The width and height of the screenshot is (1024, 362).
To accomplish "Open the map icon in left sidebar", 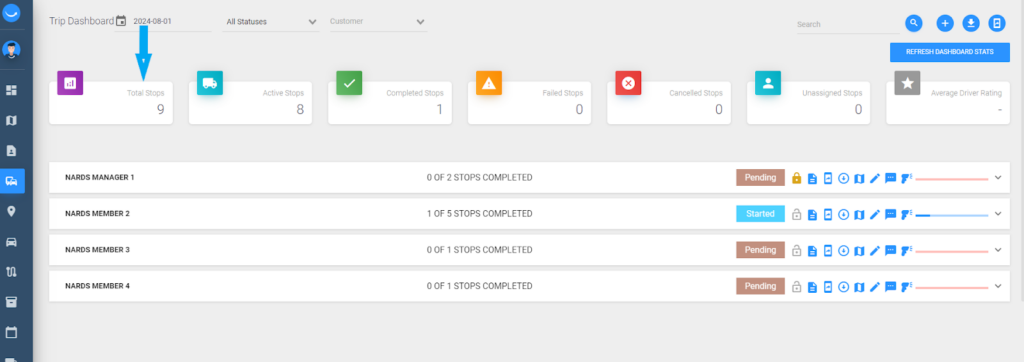I will (11, 120).
